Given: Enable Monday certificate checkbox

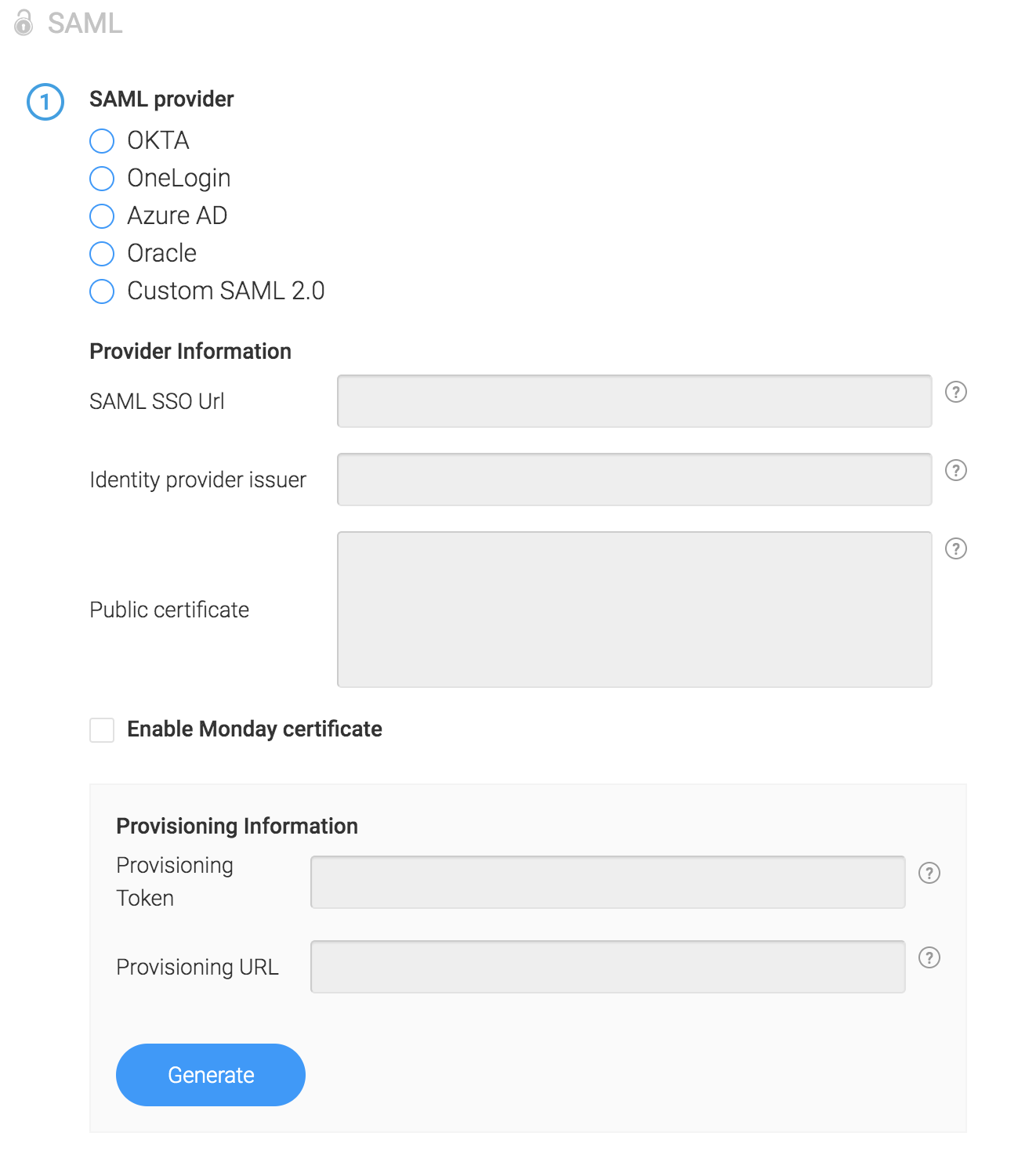Looking at the screenshot, I should pyautogui.click(x=102, y=730).
